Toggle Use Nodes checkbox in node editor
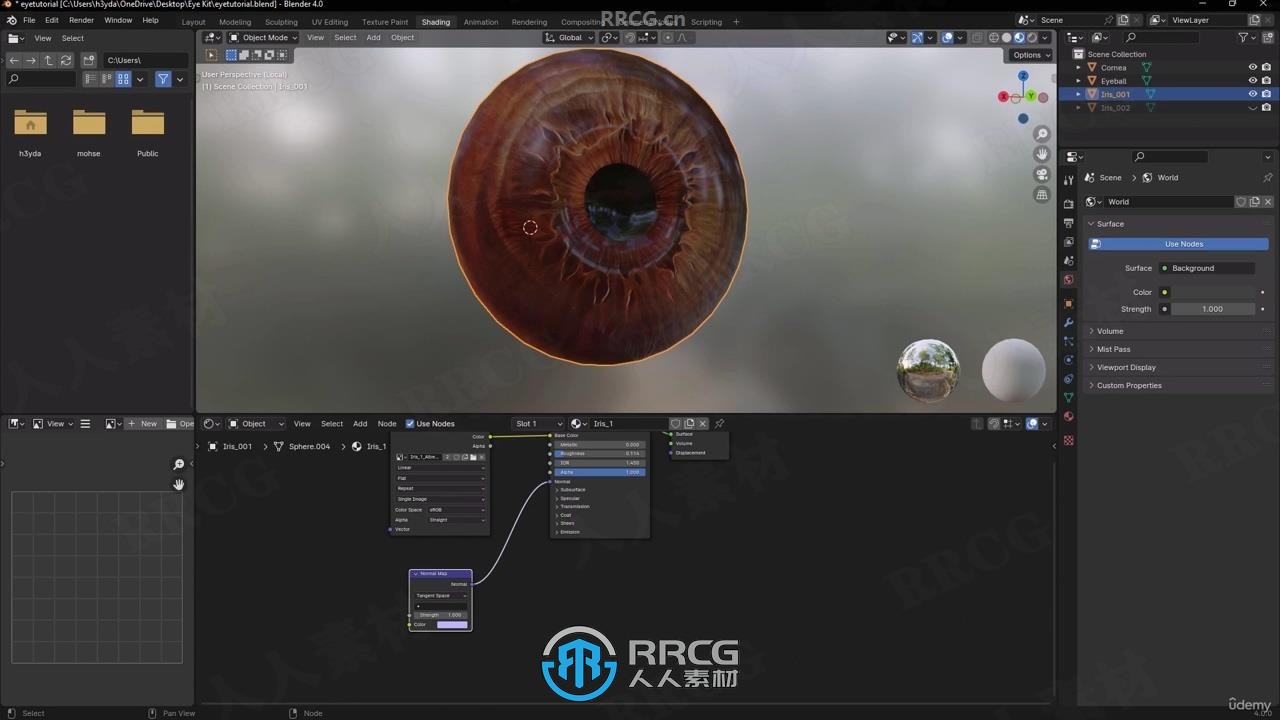The image size is (1280, 720). click(x=410, y=424)
